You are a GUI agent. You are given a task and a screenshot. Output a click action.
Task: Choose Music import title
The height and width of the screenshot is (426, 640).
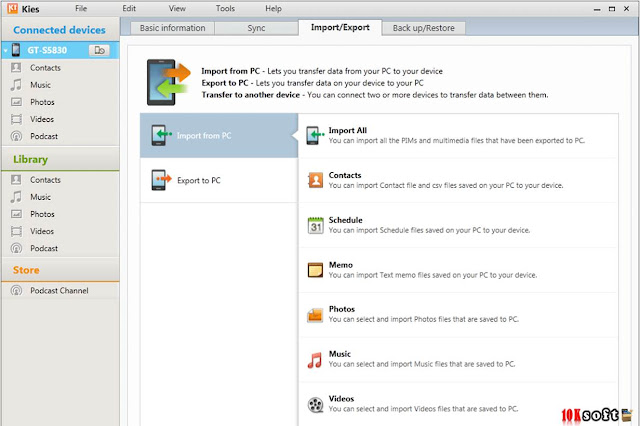[x=340, y=354]
